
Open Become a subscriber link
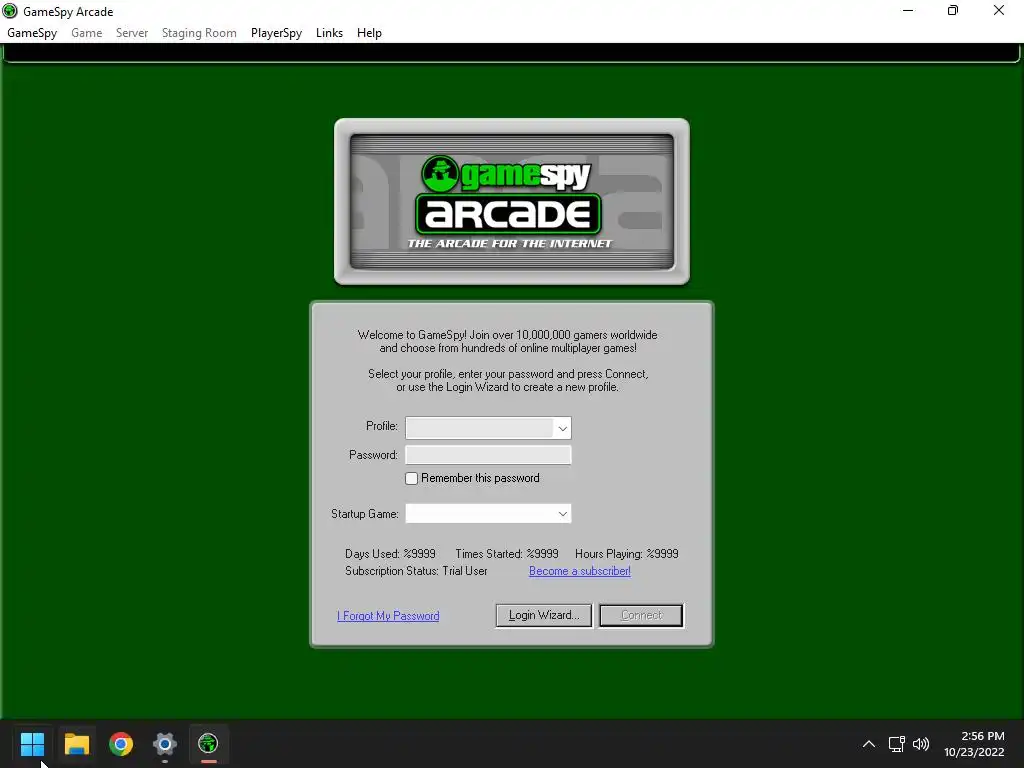580,571
